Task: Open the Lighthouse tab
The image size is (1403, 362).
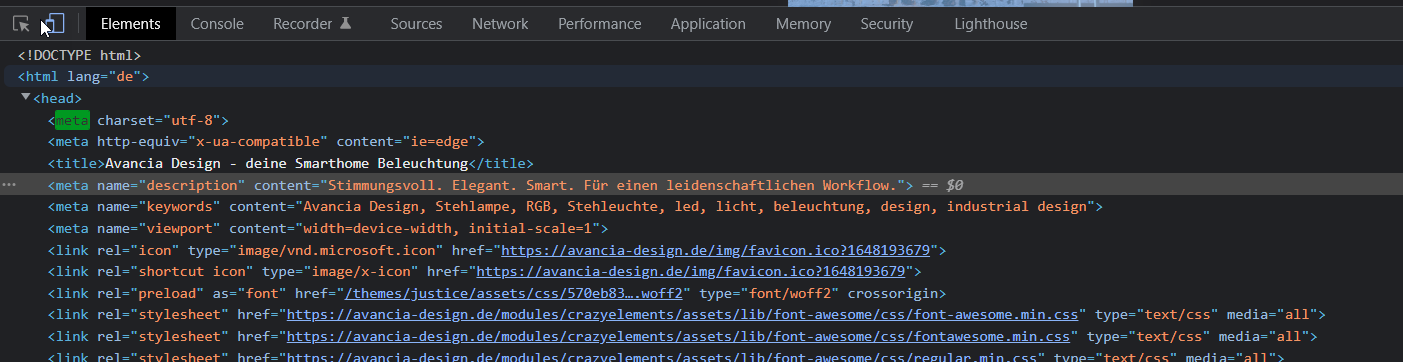Action: tap(991, 24)
